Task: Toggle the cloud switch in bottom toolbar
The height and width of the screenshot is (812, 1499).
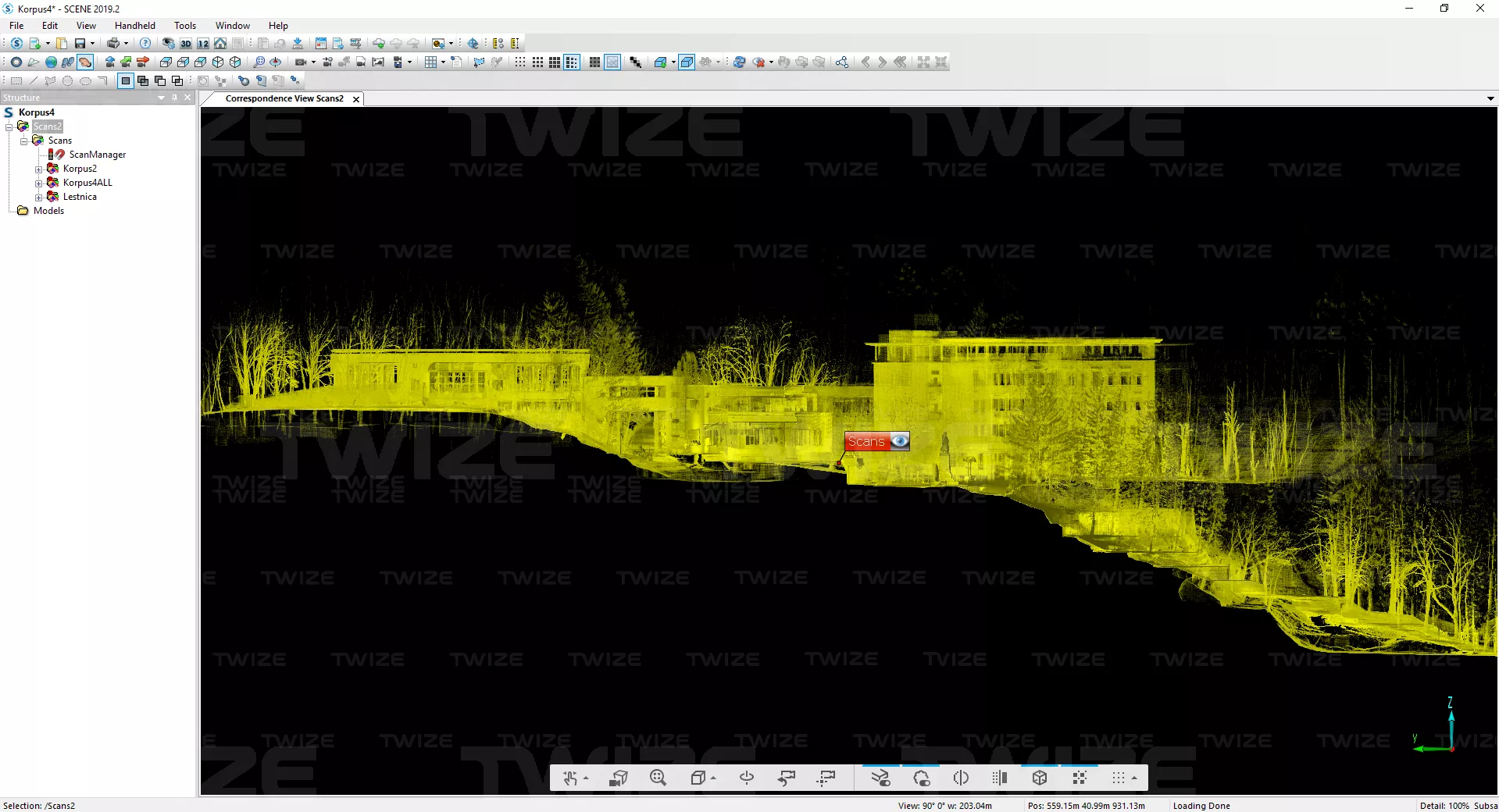Action: (x=921, y=778)
